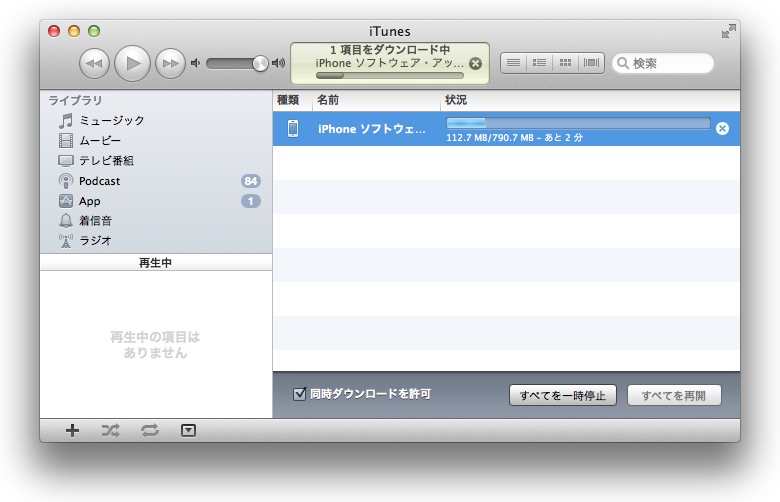The image size is (780, 502).
Task: Sort by the 名前 column header
Action: click(328, 100)
